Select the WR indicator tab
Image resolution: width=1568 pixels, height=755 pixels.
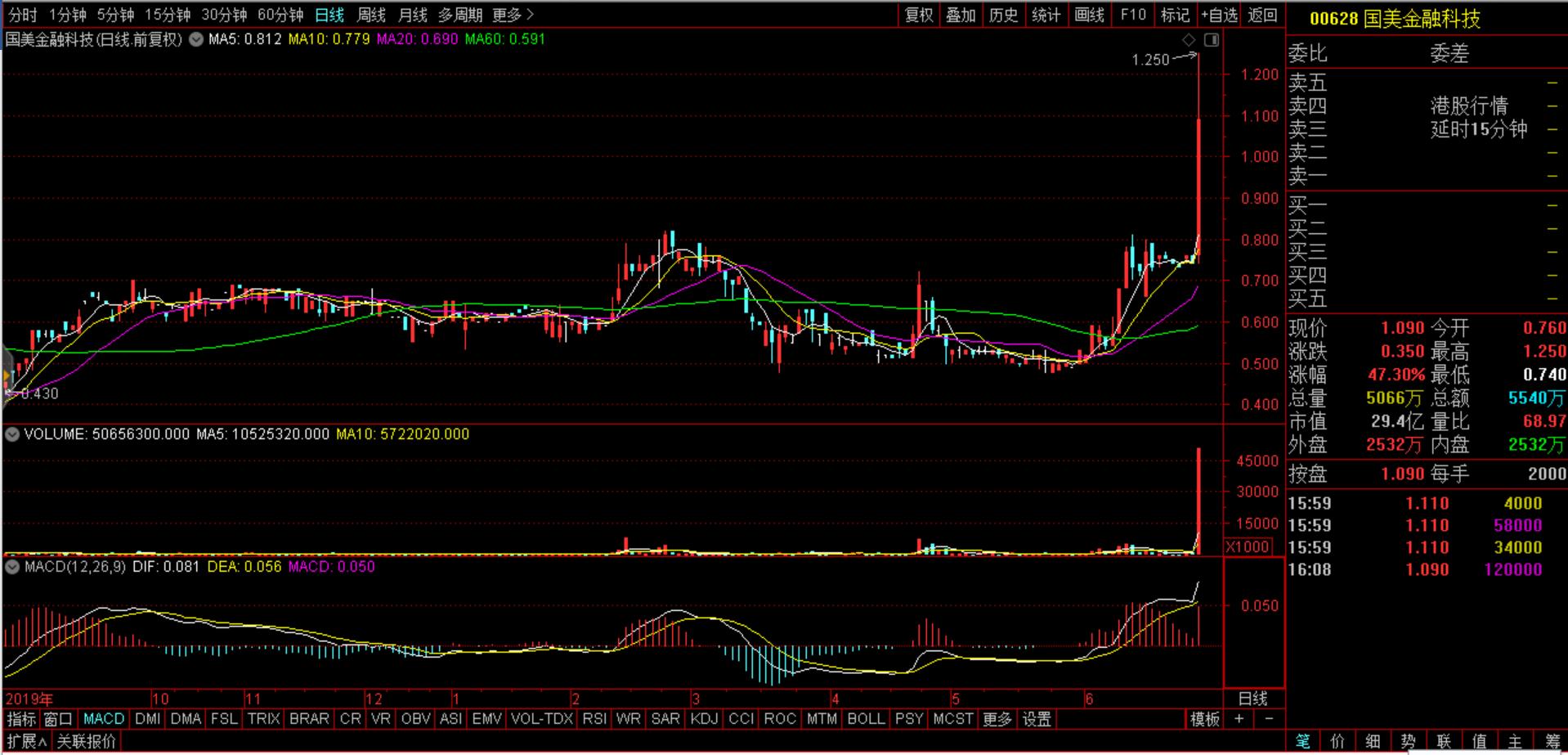[x=629, y=719]
